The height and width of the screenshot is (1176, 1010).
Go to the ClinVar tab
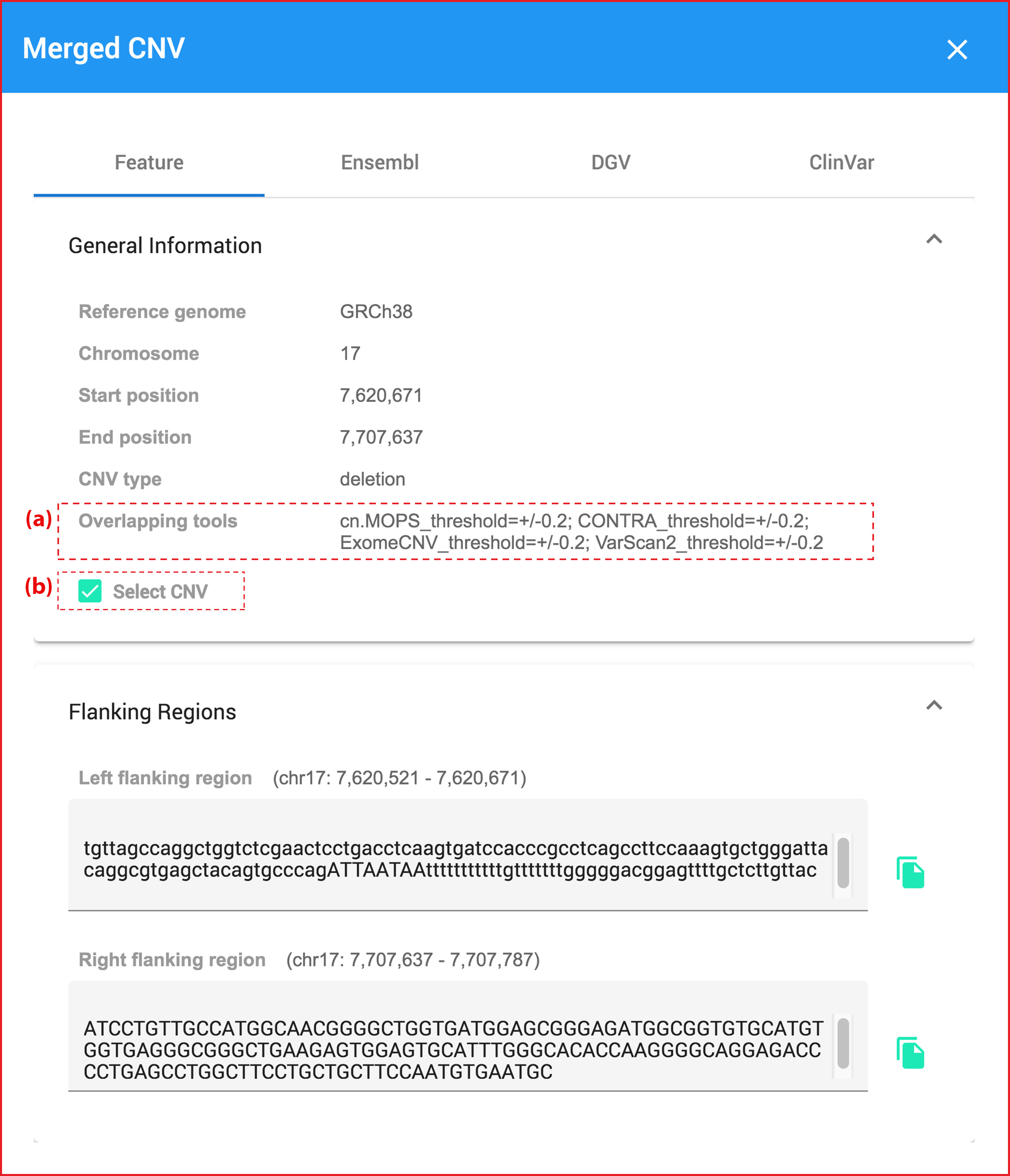pyautogui.click(x=841, y=163)
